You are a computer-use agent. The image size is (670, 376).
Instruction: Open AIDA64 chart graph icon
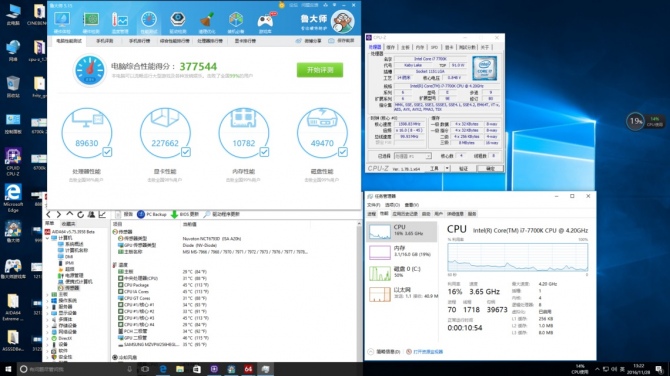102,214
